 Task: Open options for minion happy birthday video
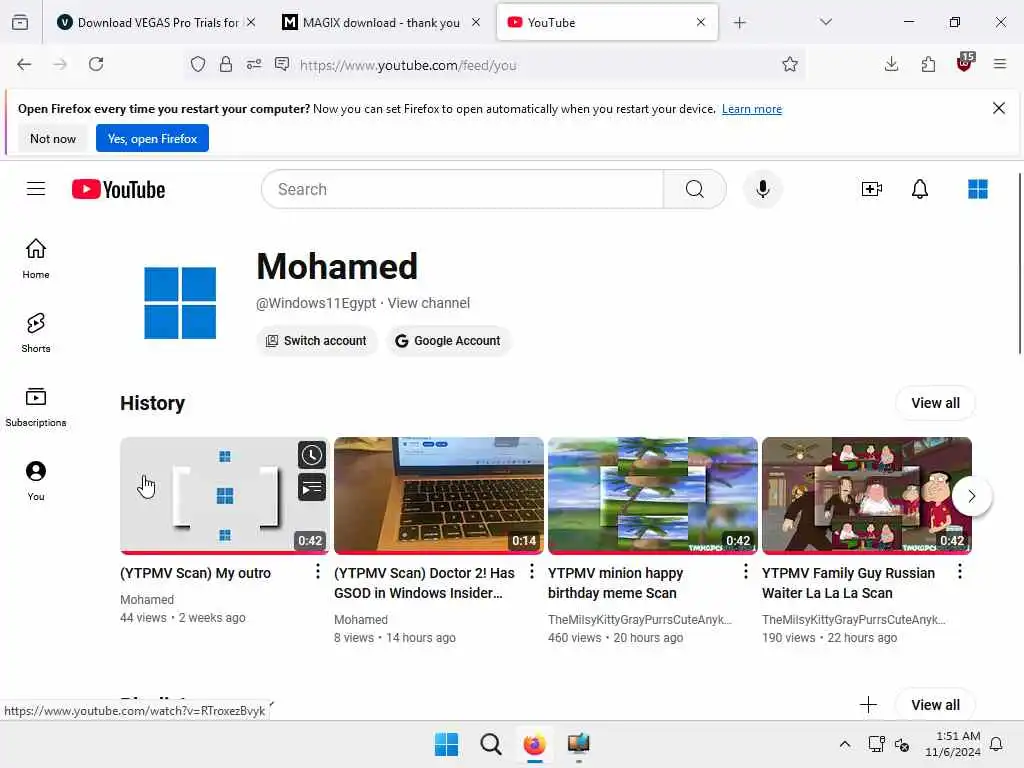(x=745, y=571)
